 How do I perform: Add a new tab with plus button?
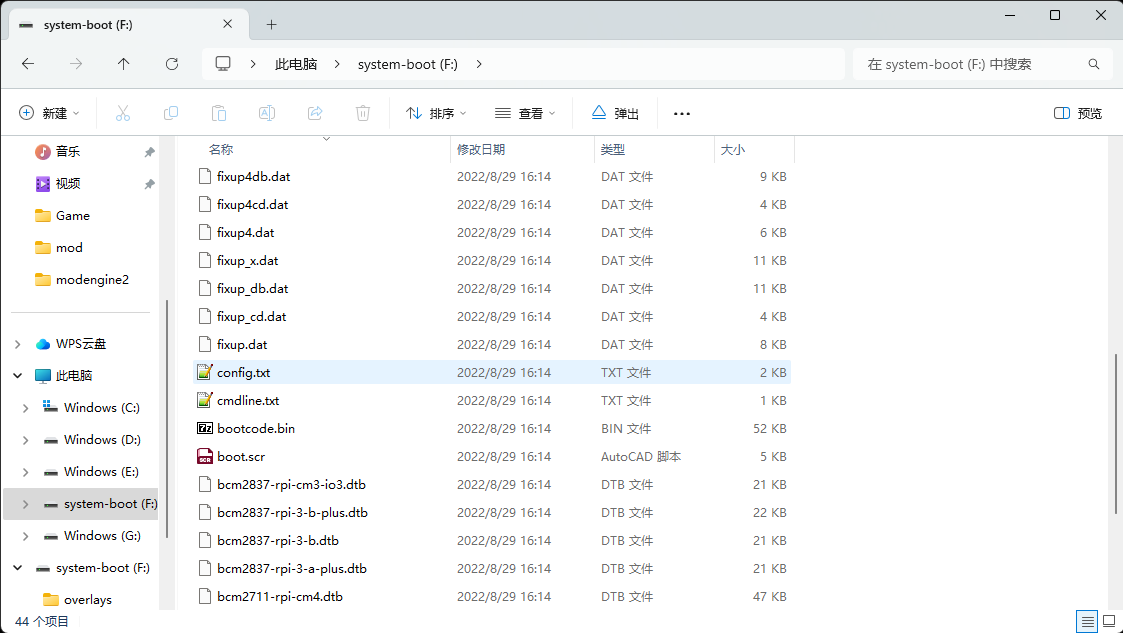[x=271, y=25]
